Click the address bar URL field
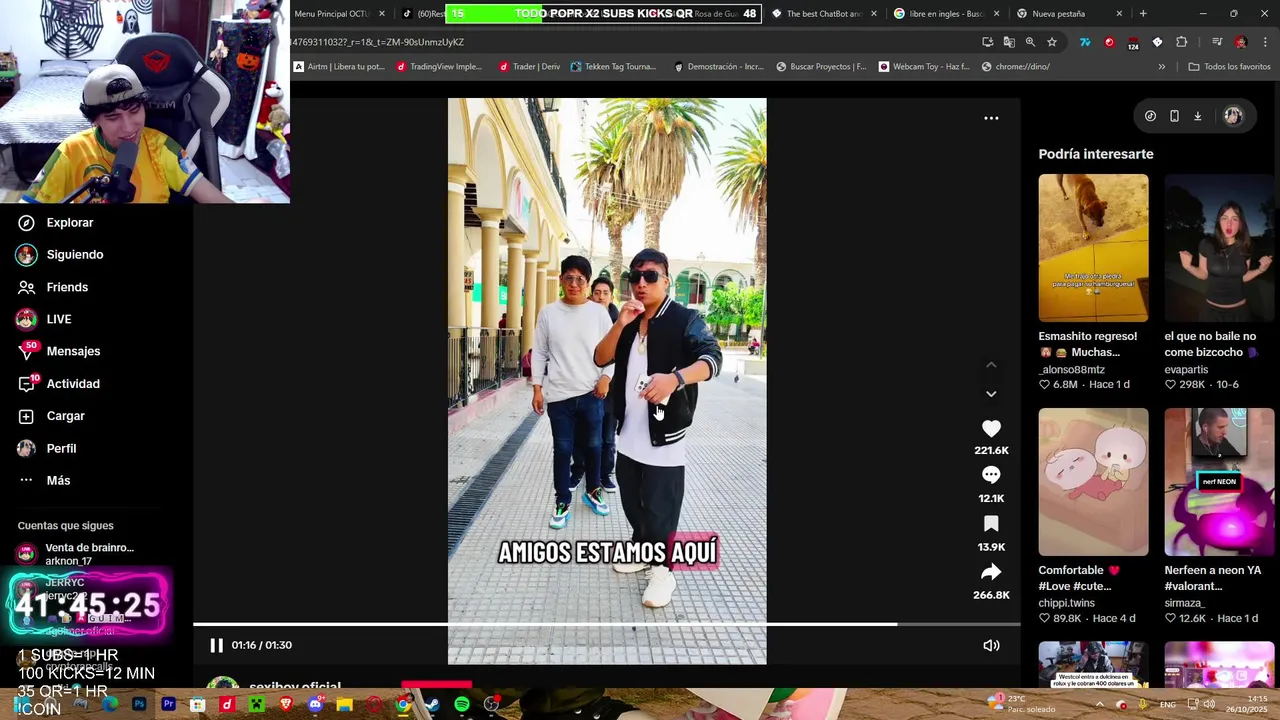This screenshot has height=720, width=1280. pos(630,42)
